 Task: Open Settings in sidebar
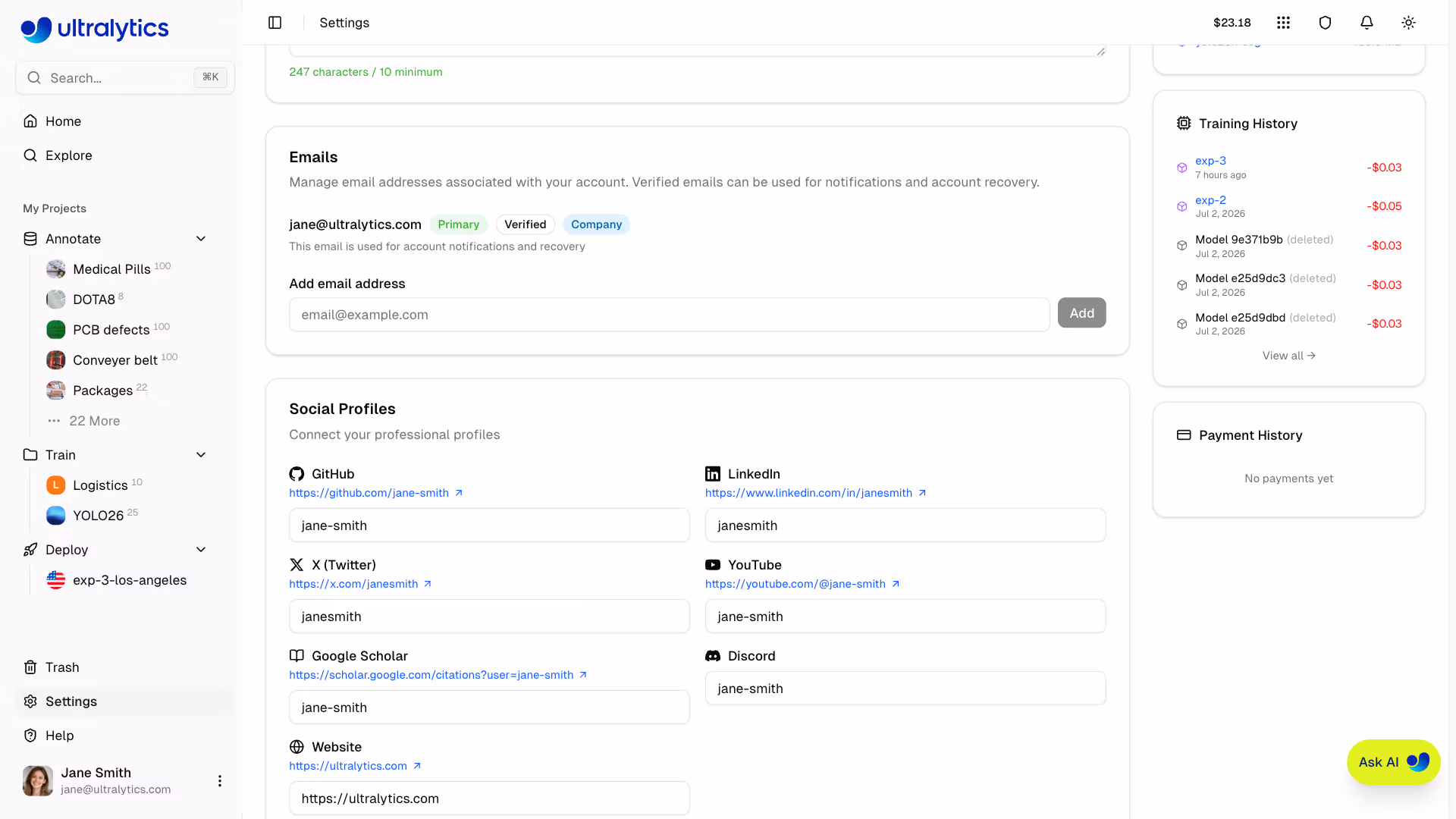(x=125, y=701)
